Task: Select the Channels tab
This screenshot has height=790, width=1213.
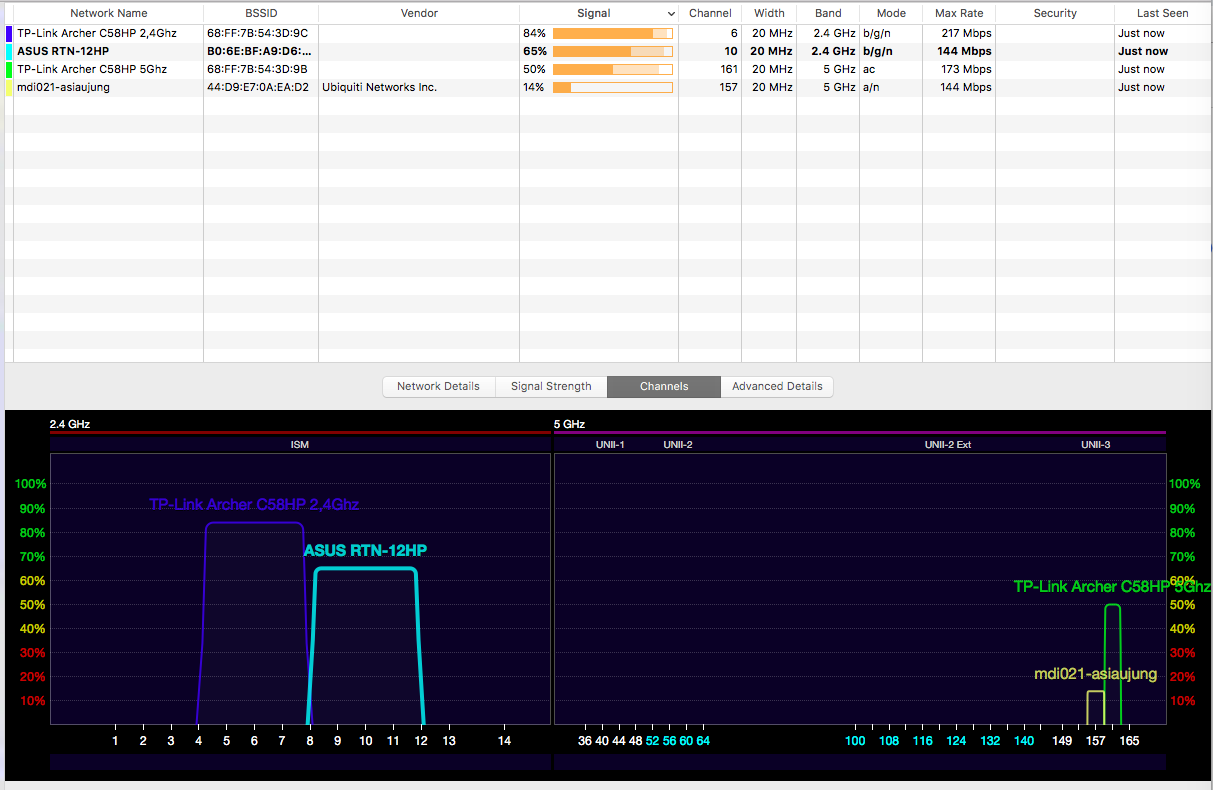Action: coord(664,386)
